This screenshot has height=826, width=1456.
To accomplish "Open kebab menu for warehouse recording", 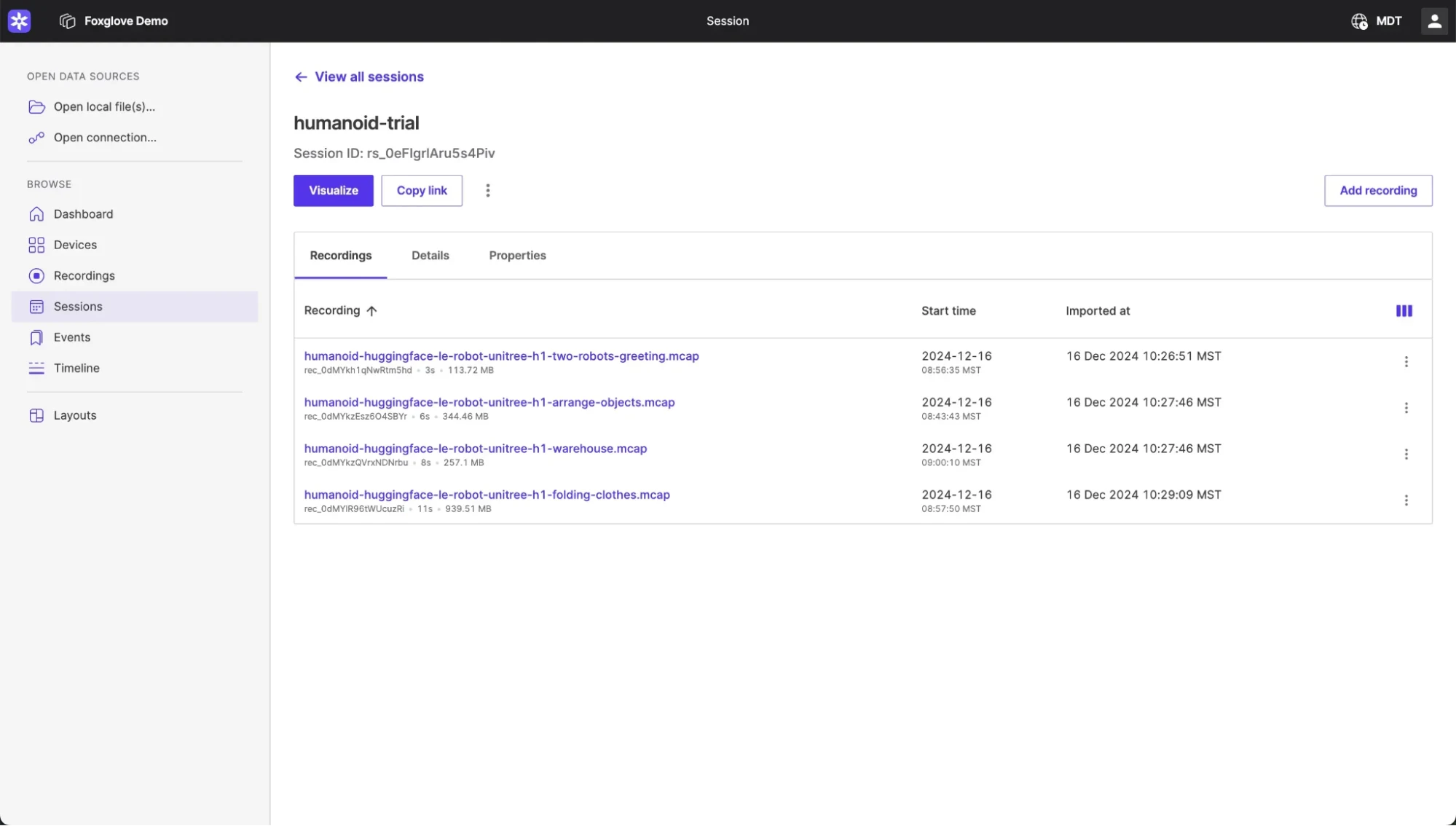I will (1406, 454).
